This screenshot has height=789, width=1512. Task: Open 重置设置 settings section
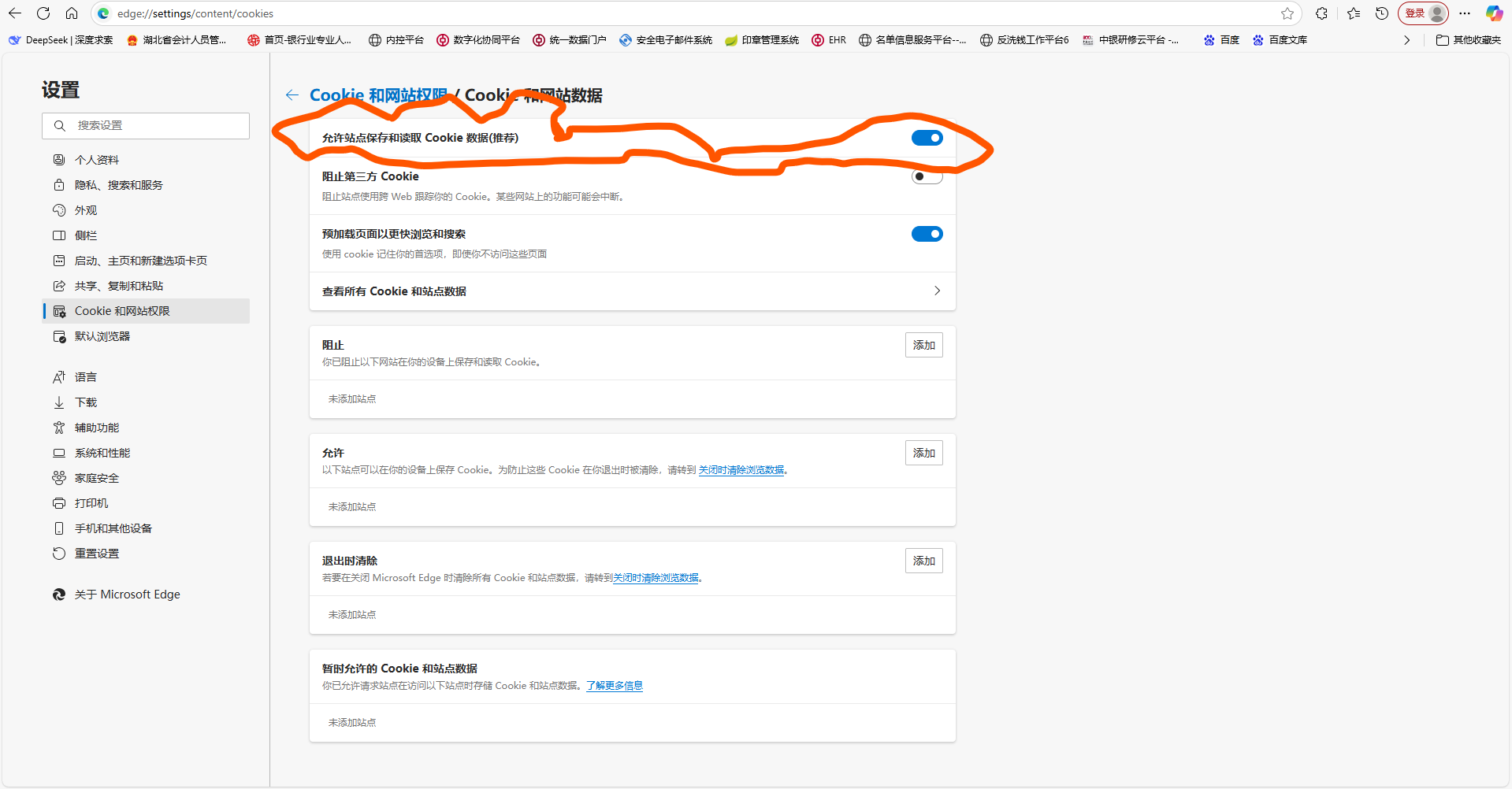pyautogui.click(x=146, y=554)
